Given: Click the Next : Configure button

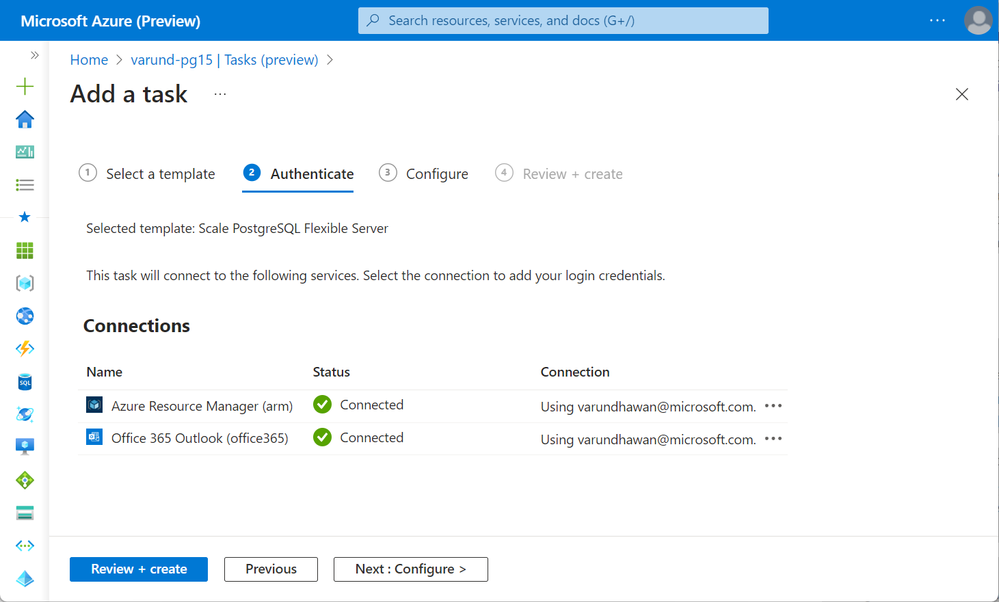Looking at the screenshot, I should (x=410, y=569).
